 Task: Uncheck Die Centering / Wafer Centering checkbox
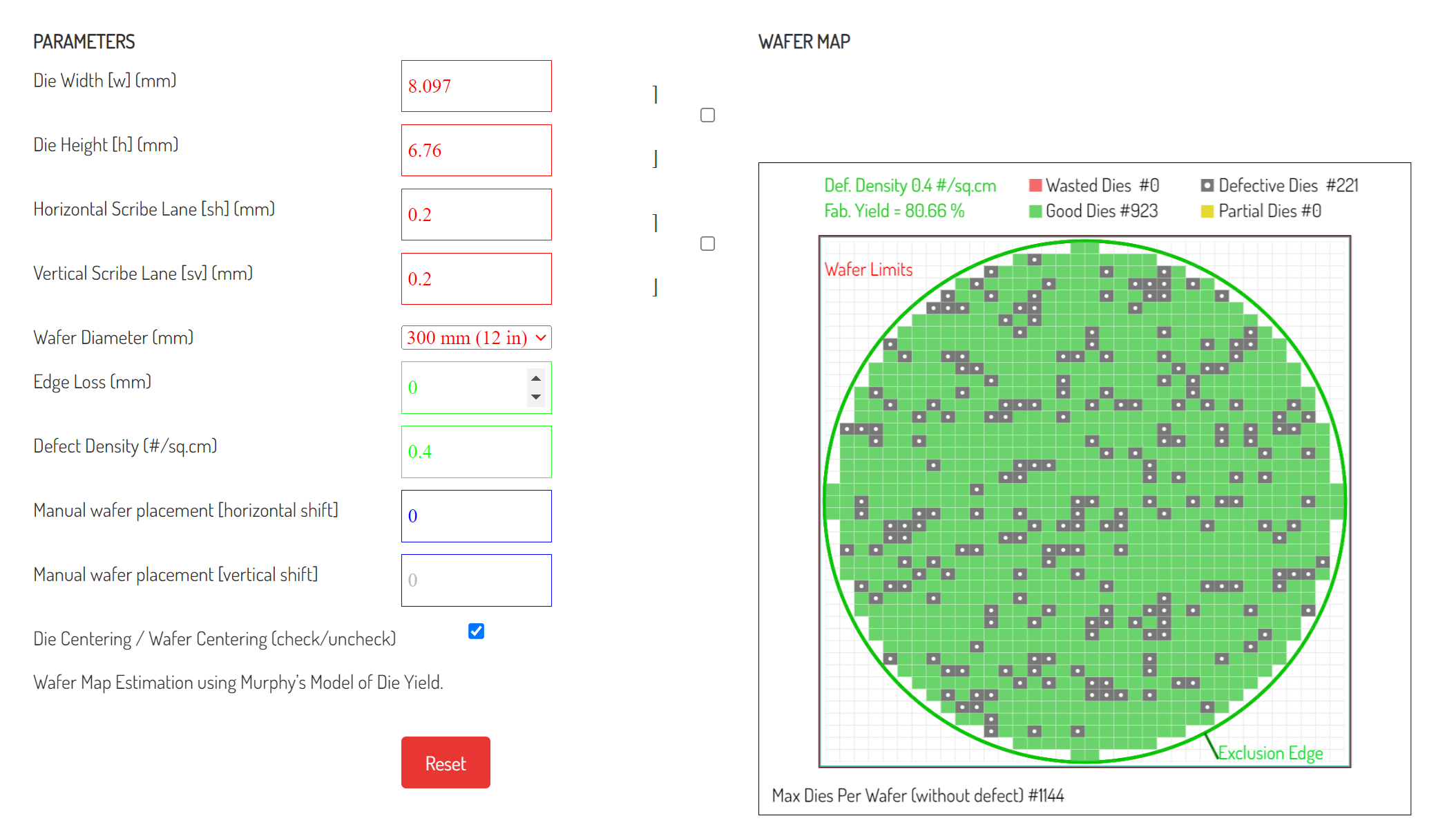[476, 631]
